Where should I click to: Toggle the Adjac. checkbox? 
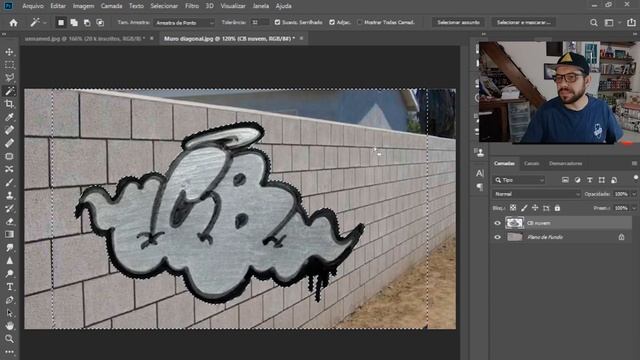(x=332, y=22)
